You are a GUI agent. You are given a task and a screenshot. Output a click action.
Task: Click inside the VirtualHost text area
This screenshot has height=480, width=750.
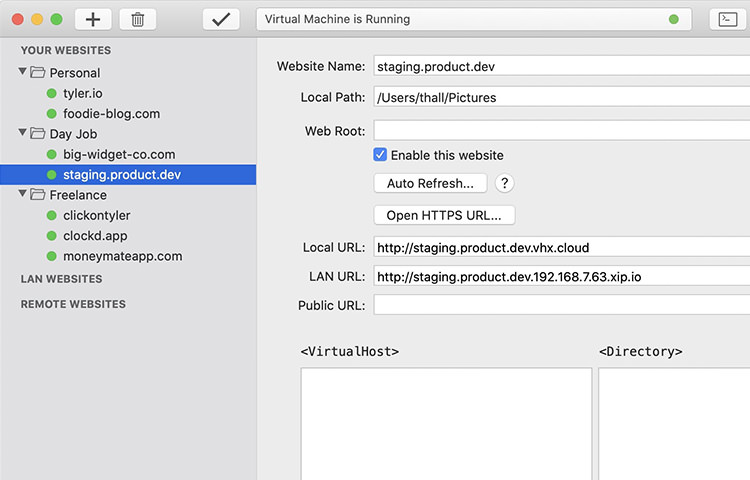(x=446, y=424)
